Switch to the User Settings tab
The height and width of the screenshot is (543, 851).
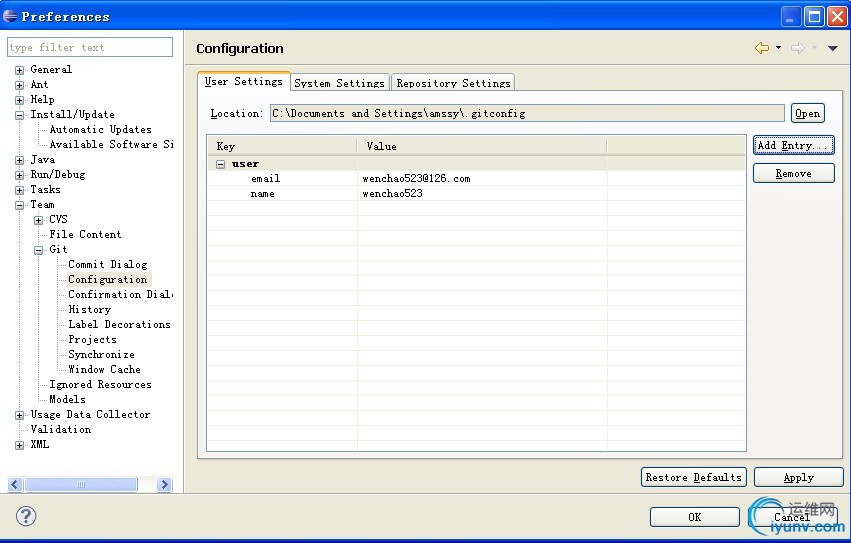click(244, 81)
